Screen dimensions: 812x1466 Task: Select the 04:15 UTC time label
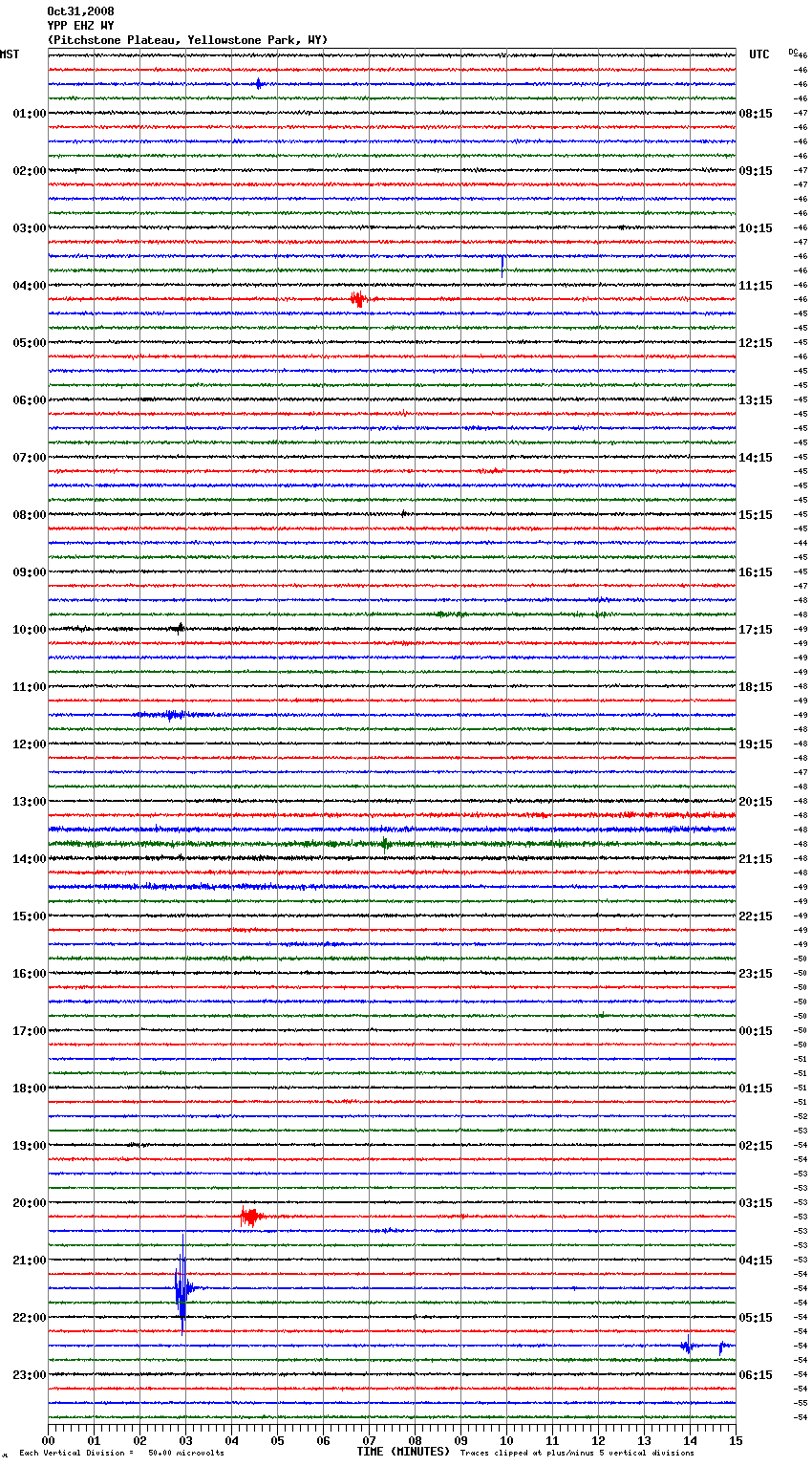[x=756, y=1261]
